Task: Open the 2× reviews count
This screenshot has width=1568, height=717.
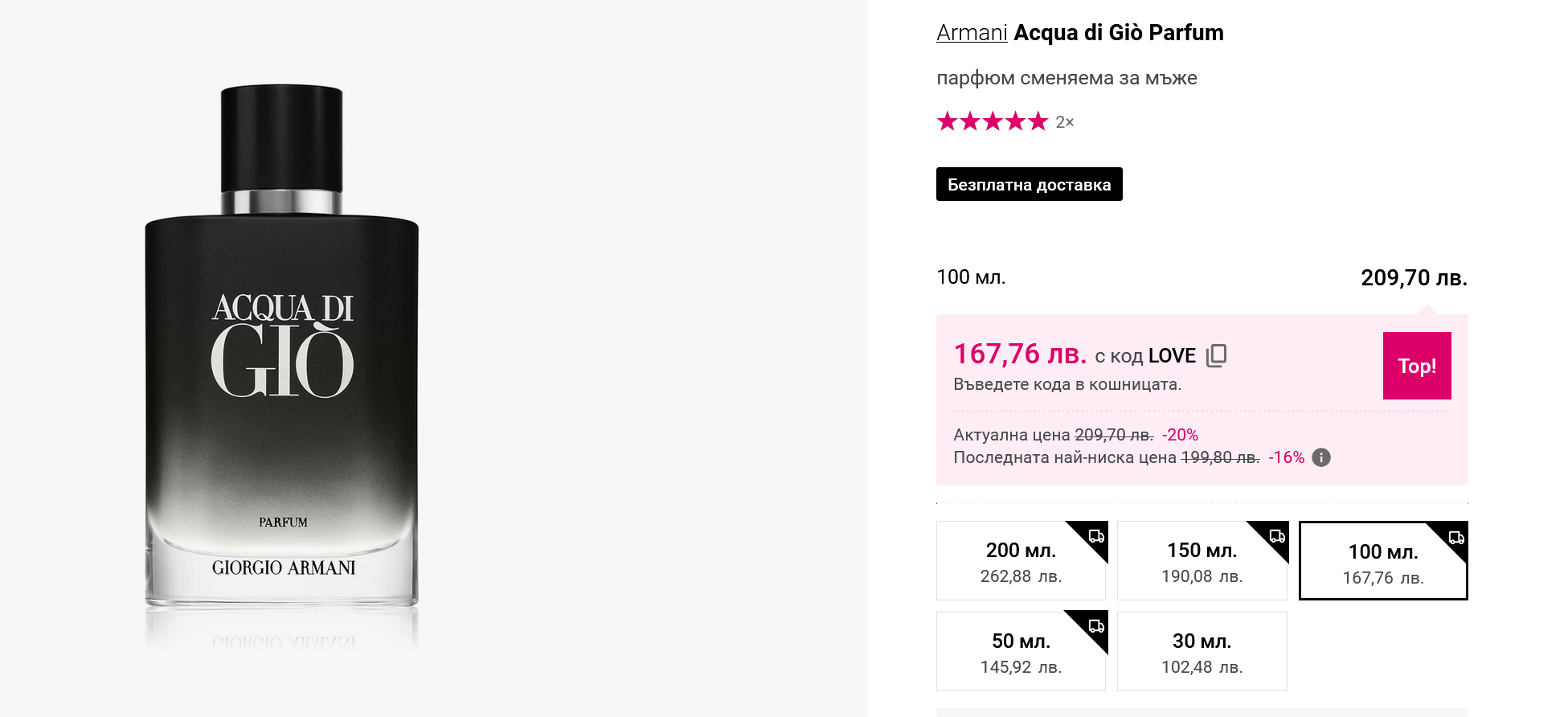Action: [1065, 122]
